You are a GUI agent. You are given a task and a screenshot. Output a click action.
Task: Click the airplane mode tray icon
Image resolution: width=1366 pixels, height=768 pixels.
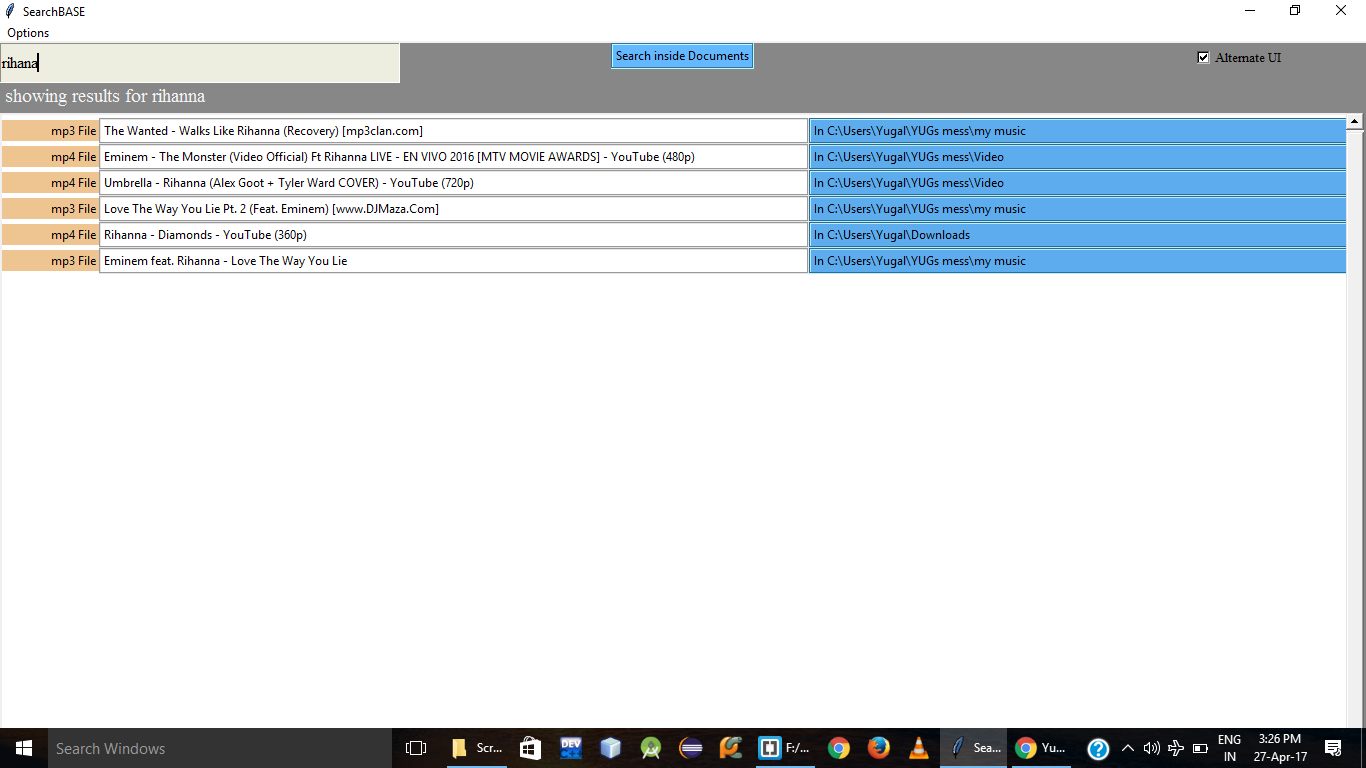(x=1176, y=748)
